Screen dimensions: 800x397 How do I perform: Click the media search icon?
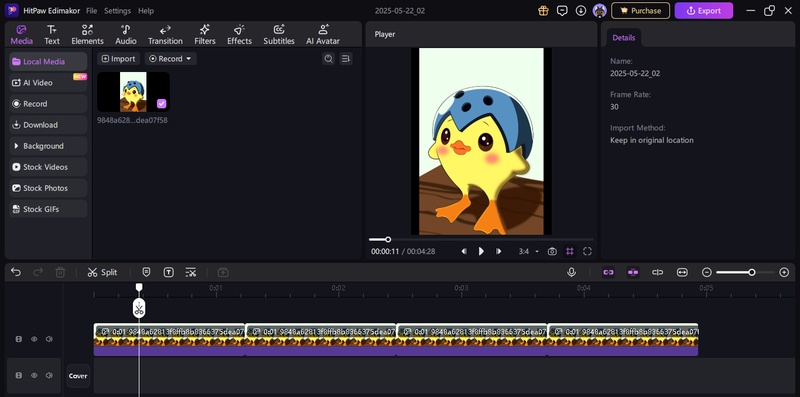coord(329,59)
